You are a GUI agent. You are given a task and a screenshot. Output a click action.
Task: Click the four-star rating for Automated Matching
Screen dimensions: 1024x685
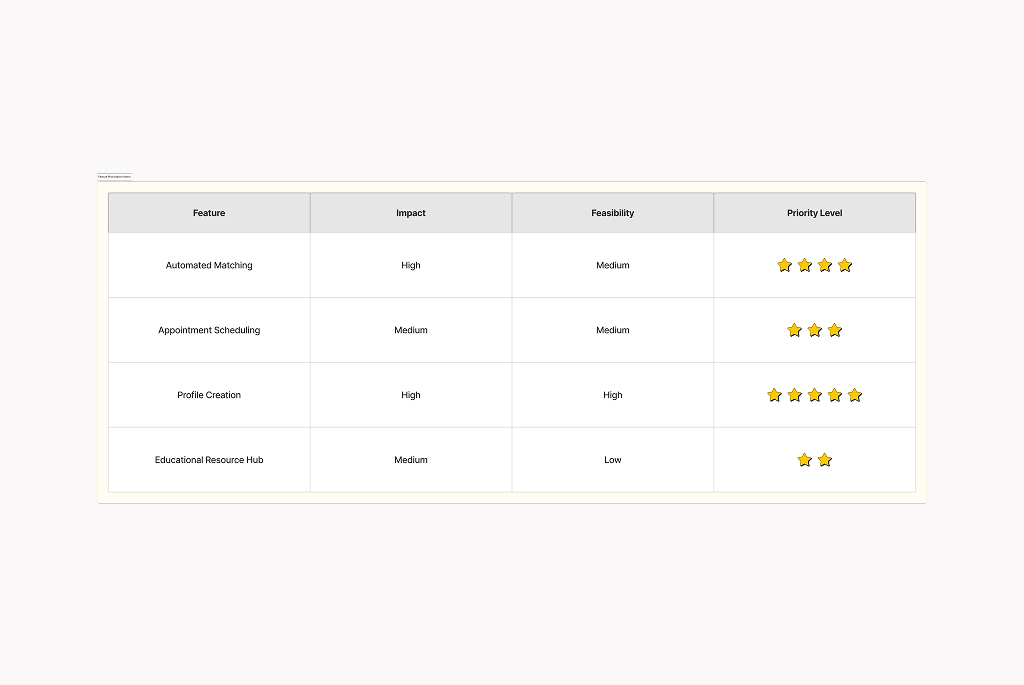click(x=814, y=265)
